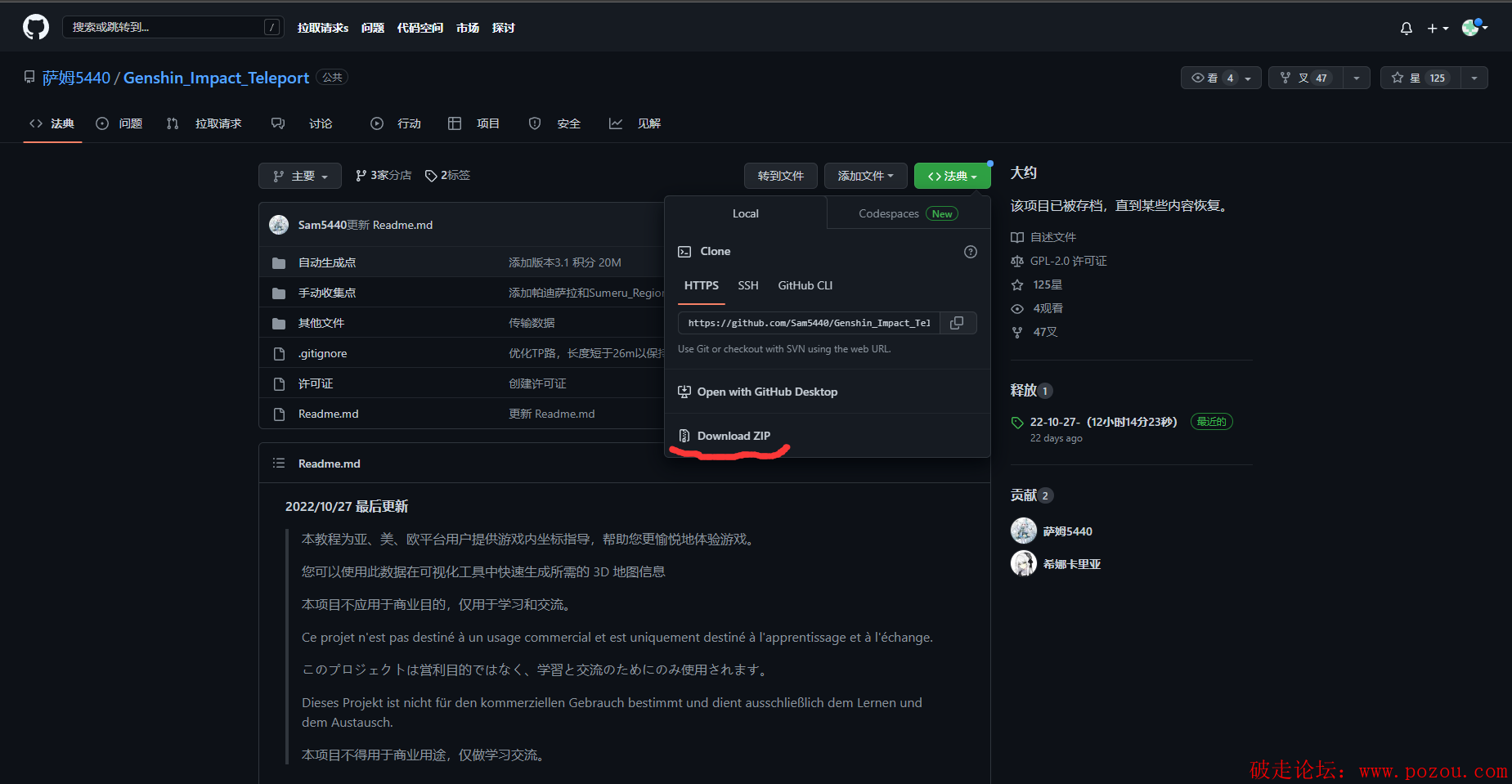This screenshot has height=784, width=1512.
Task: Open 问题 in the top navigation
Action: [373, 28]
